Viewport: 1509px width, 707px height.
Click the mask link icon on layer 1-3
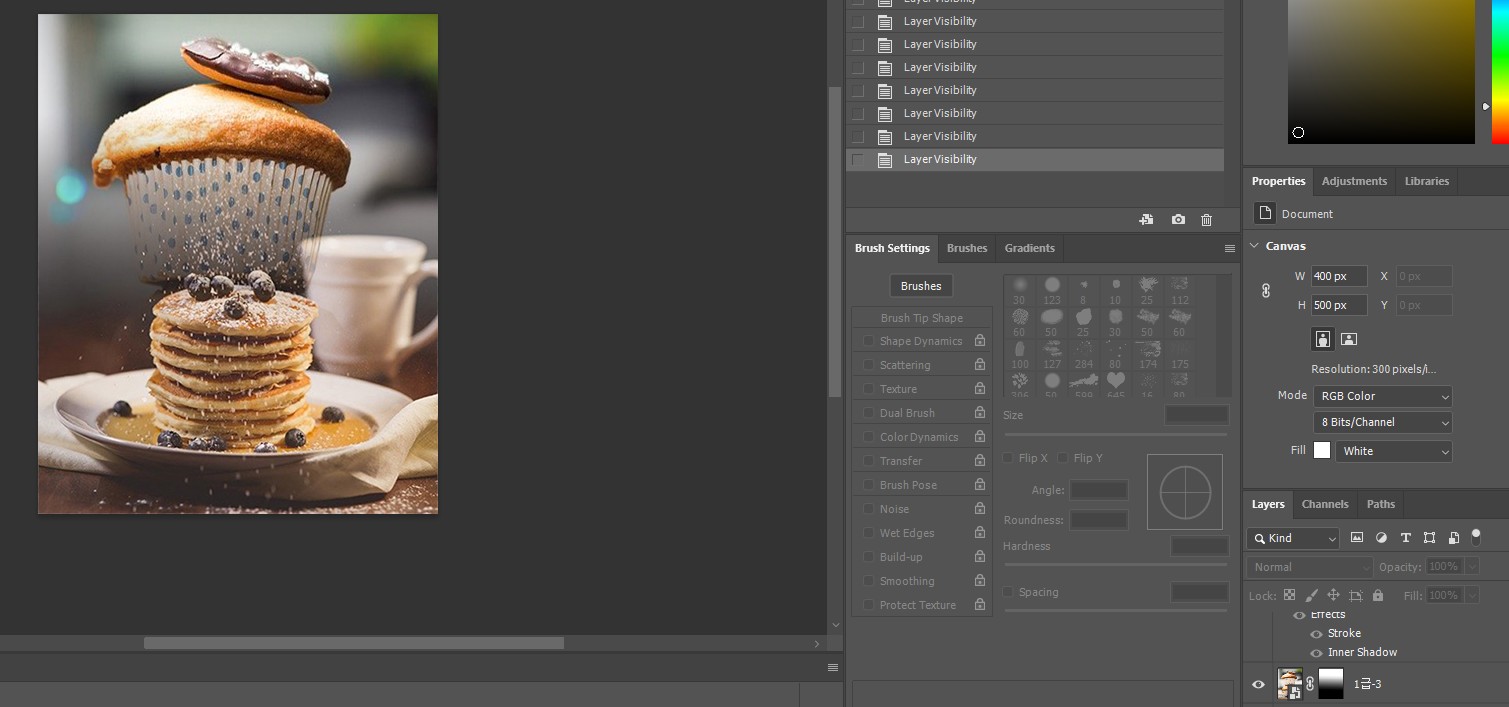(1310, 684)
